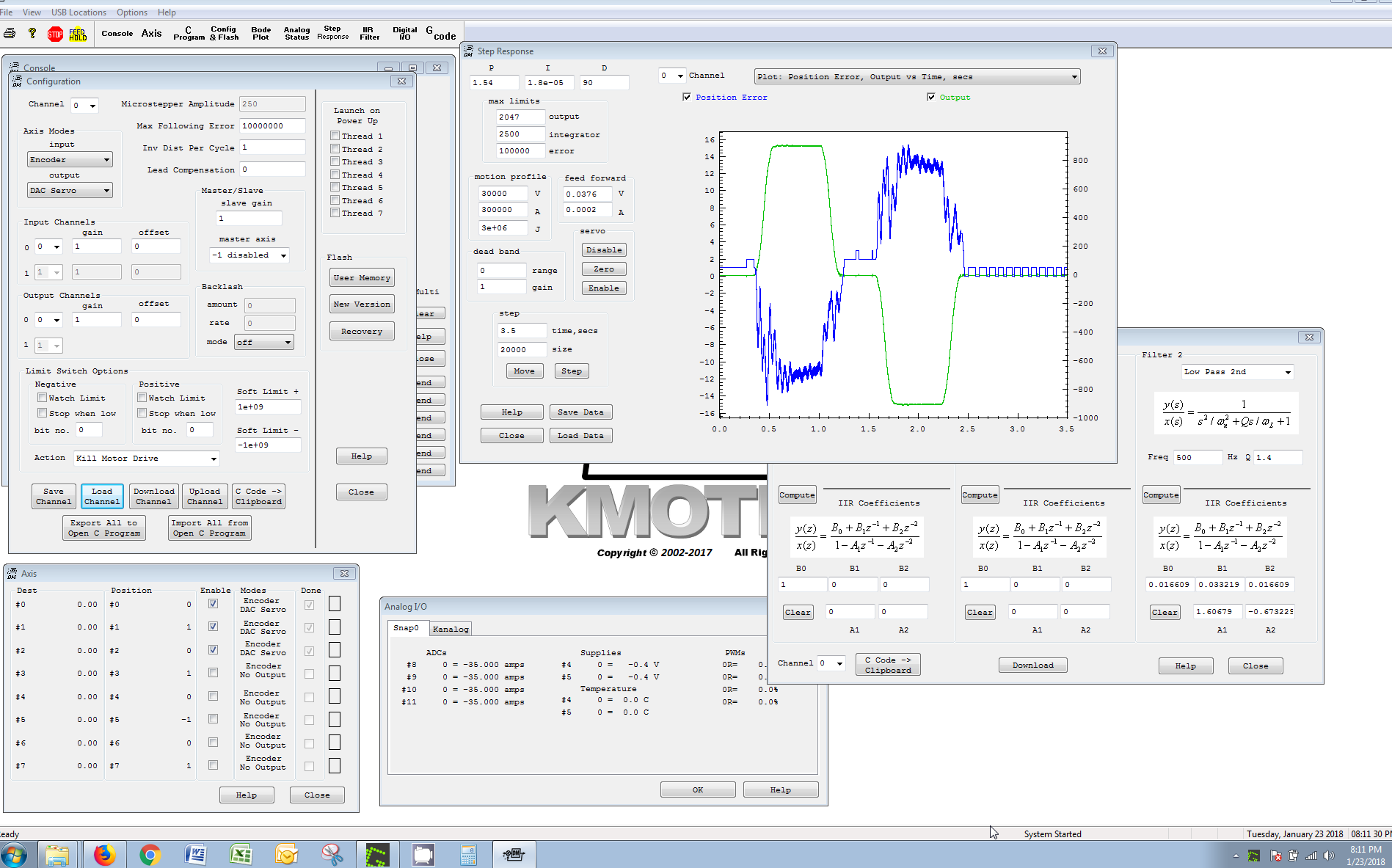This screenshot has height=868, width=1392.
Task: Click the Max Following Error input field
Action: pyautogui.click(x=272, y=126)
